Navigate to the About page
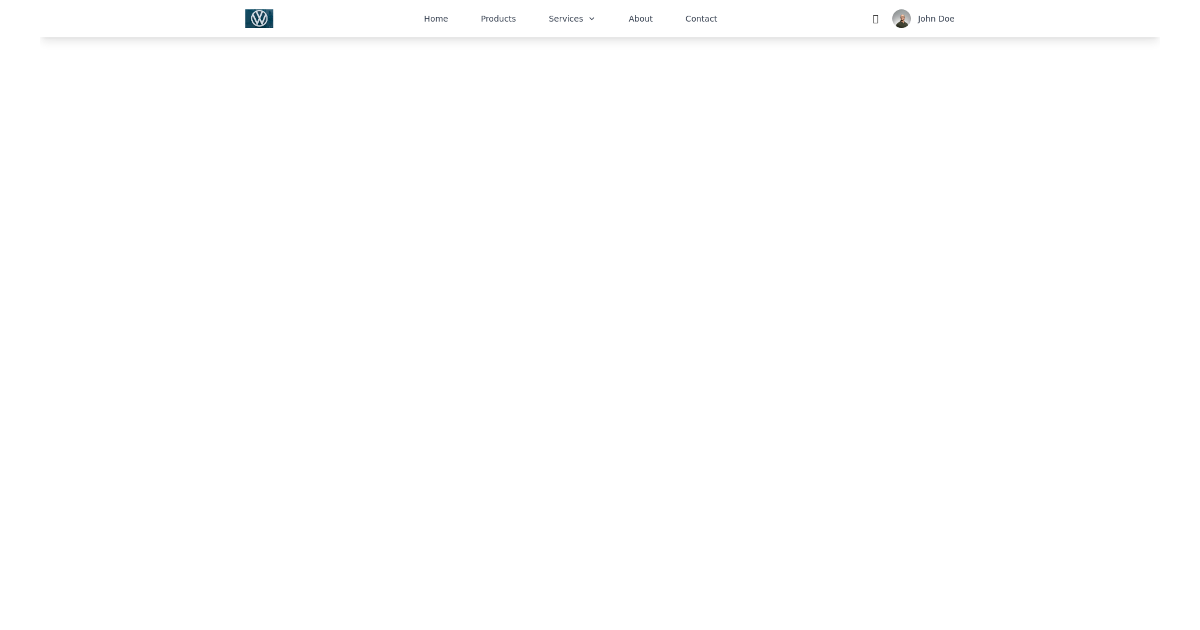The image size is (1200, 630). point(640,18)
